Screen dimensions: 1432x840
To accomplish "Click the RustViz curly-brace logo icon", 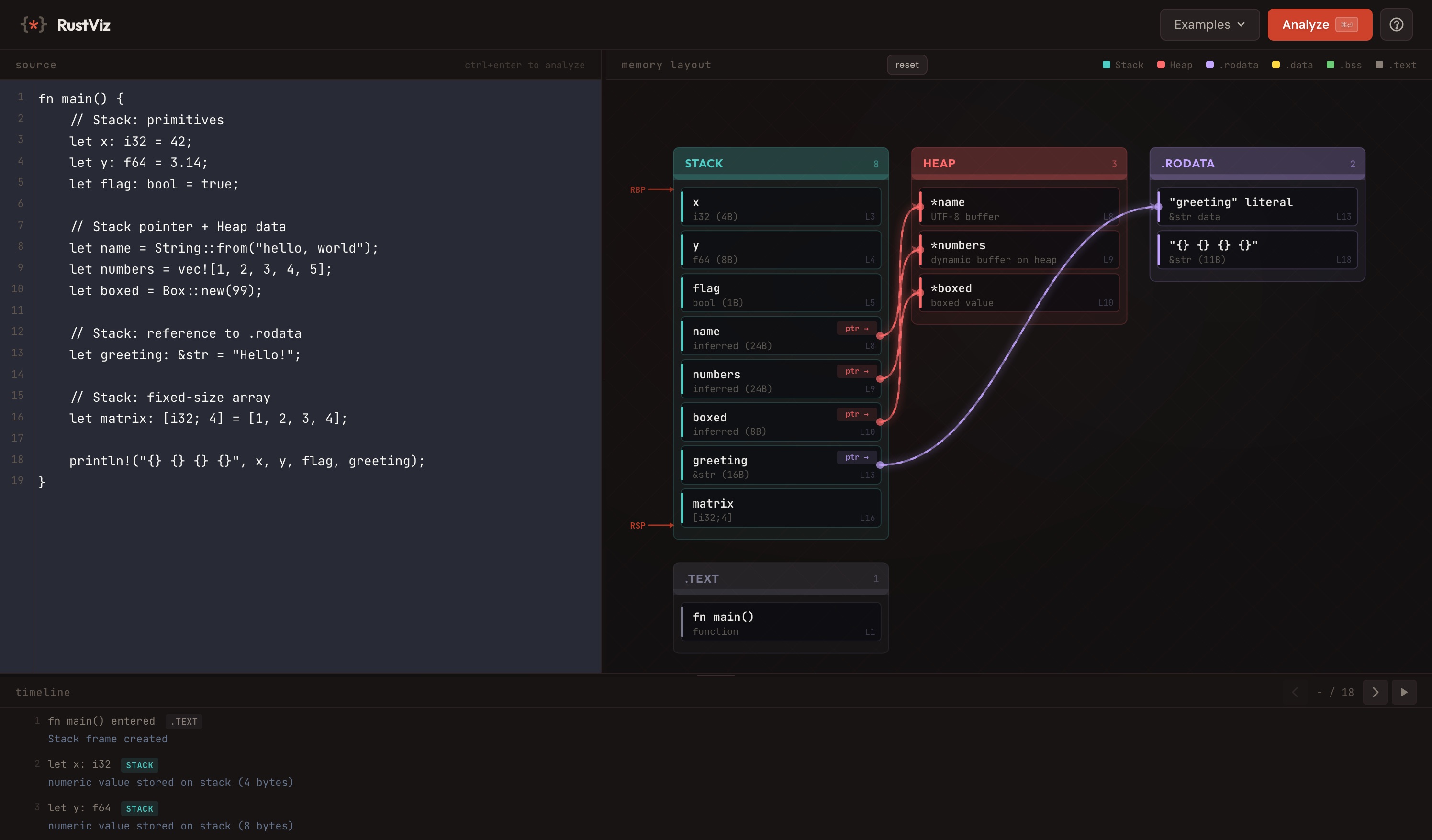I will (34, 24).
